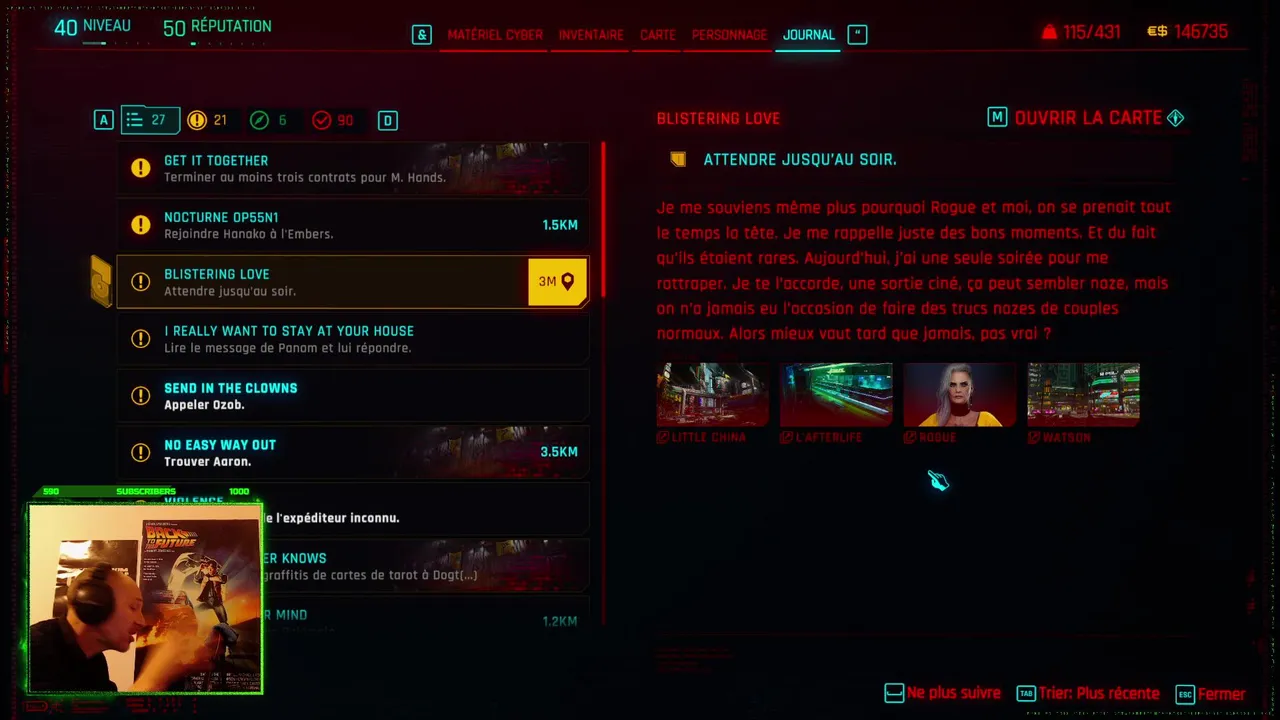Click Ouvrir la carte button
The width and height of the screenshot is (1280, 720).
(x=1088, y=118)
